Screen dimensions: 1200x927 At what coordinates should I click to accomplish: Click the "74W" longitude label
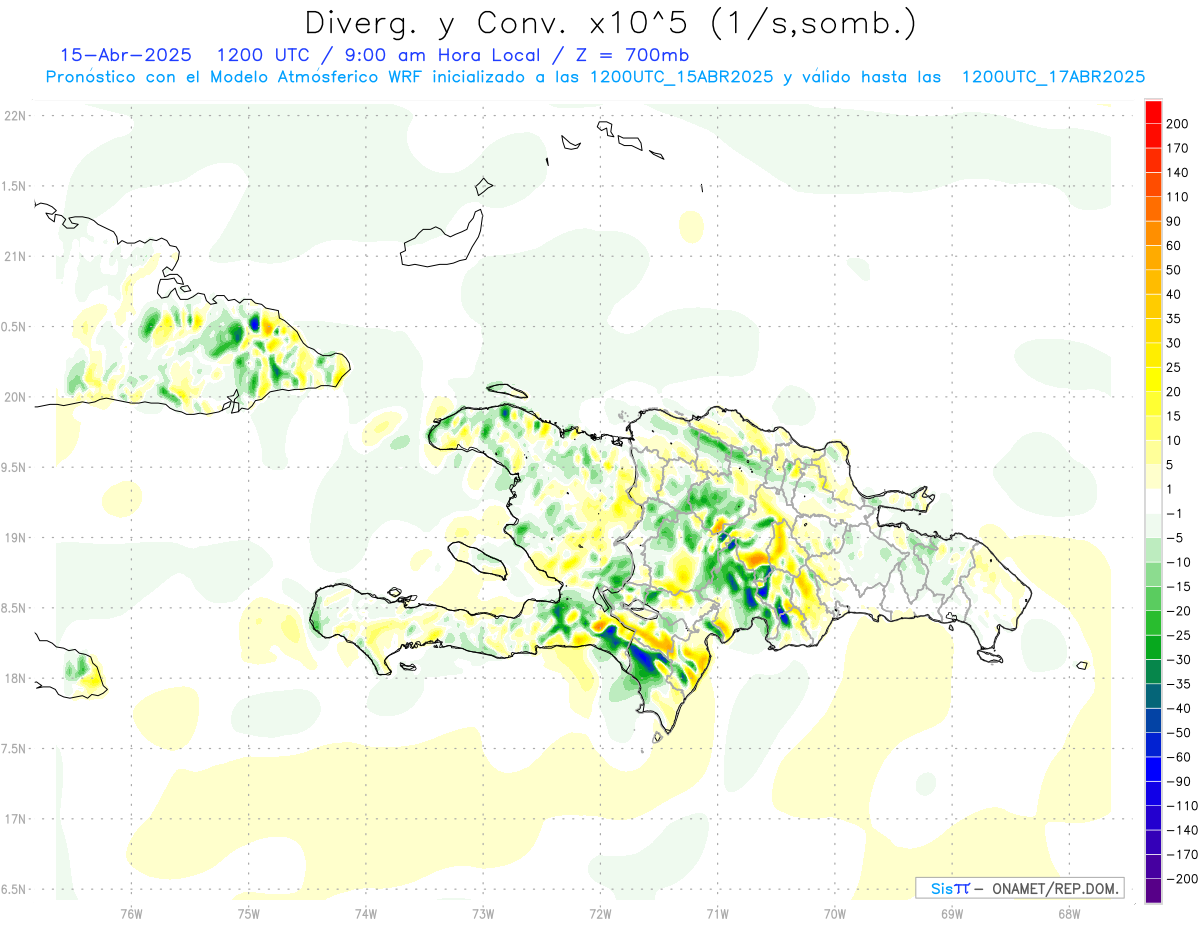pyautogui.click(x=366, y=913)
